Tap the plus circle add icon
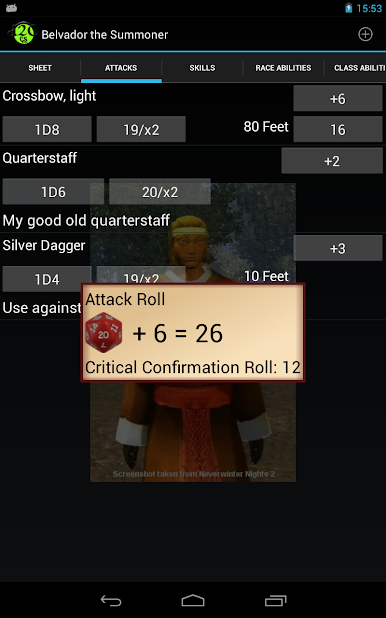 click(365, 34)
